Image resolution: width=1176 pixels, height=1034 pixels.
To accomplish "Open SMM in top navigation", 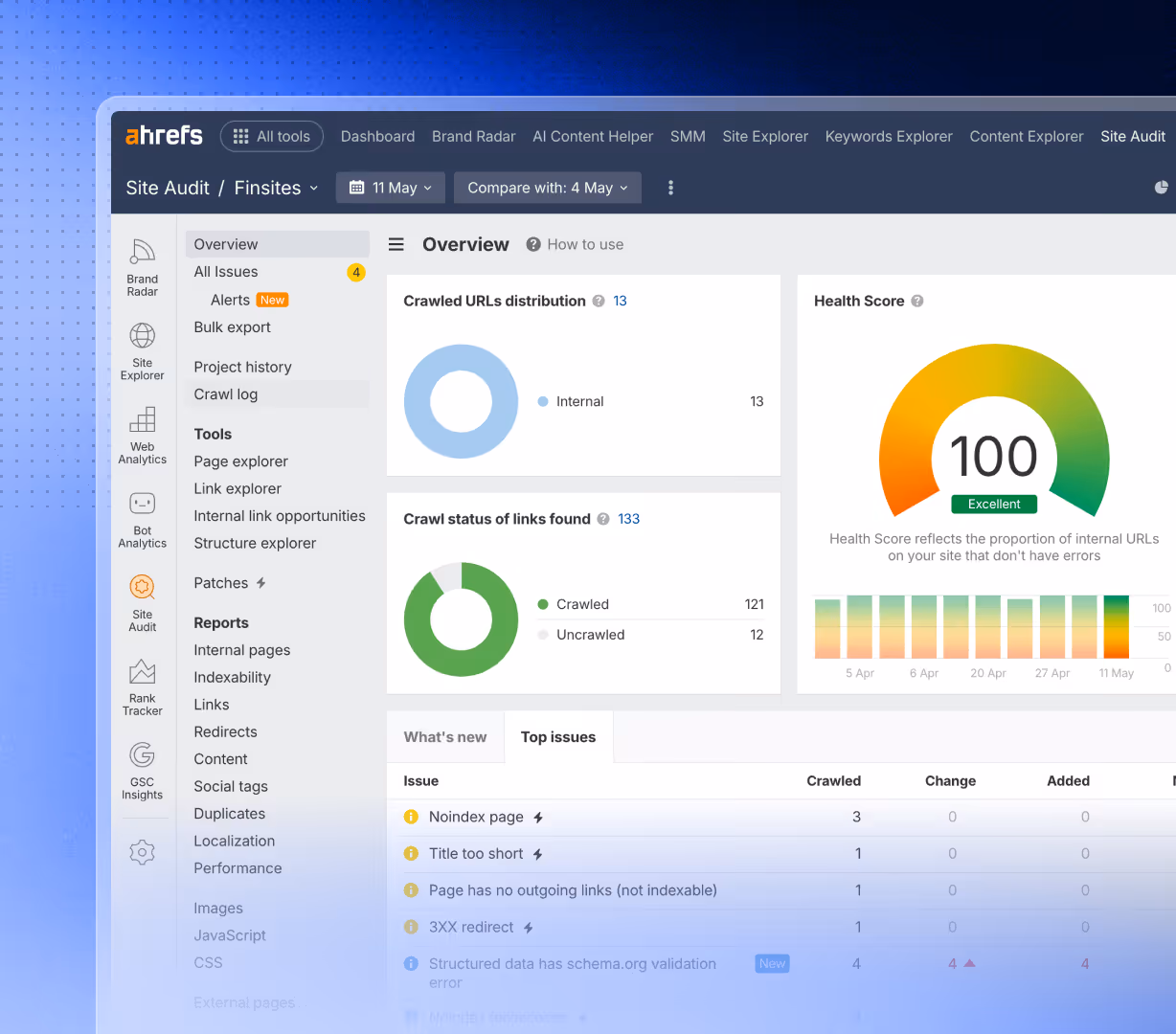I will coord(688,136).
